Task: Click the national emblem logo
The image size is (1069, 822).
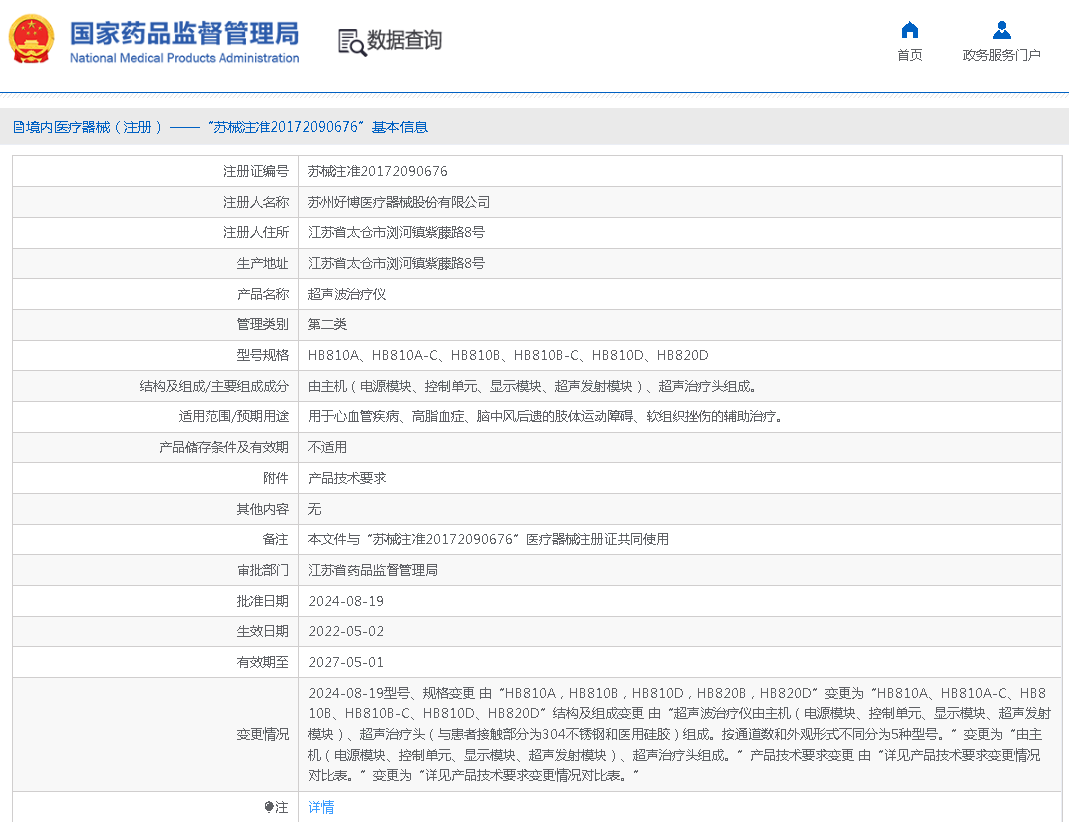Action: pyautogui.click(x=32, y=40)
